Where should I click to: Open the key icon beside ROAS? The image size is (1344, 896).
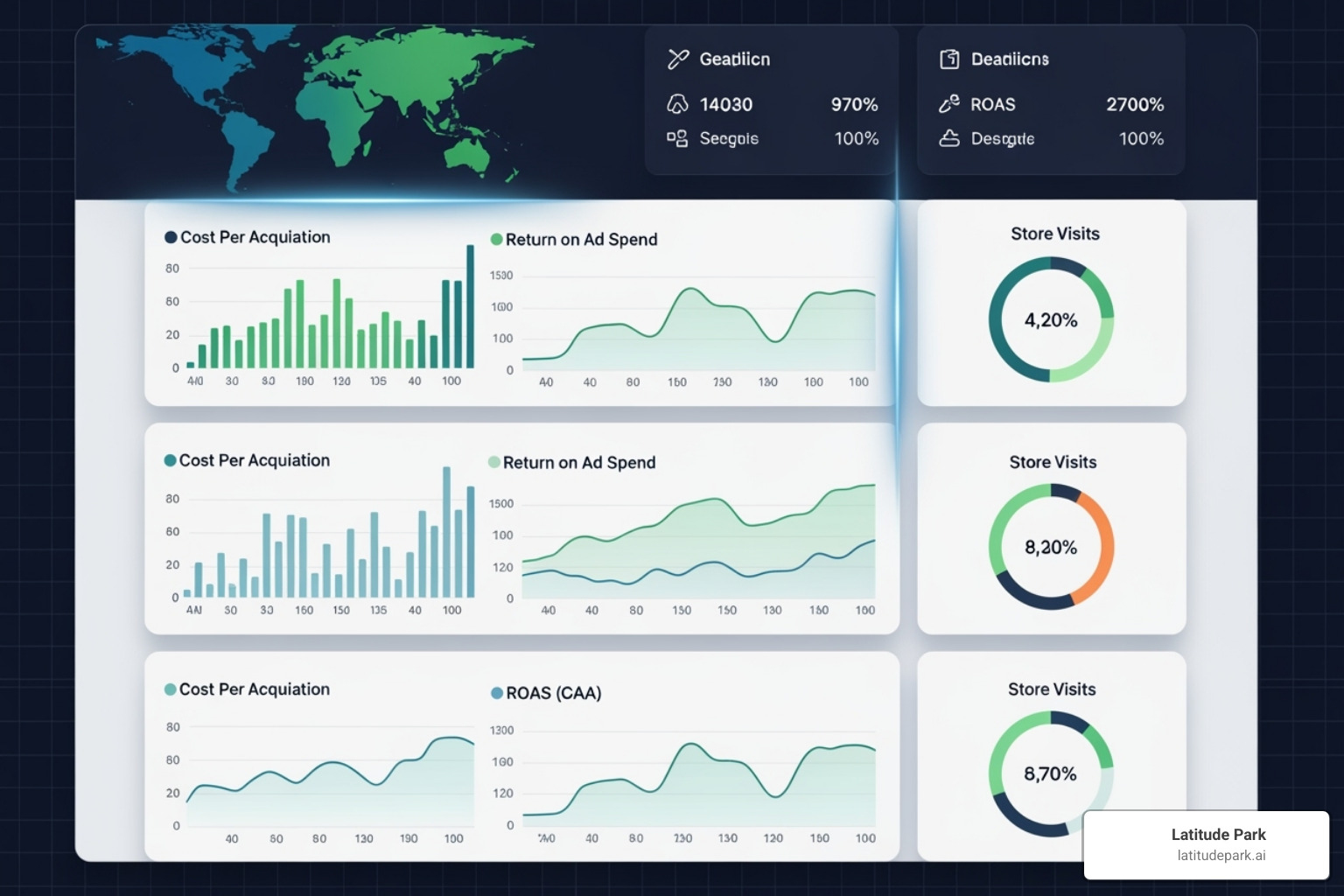pyautogui.click(x=950, y=104)
